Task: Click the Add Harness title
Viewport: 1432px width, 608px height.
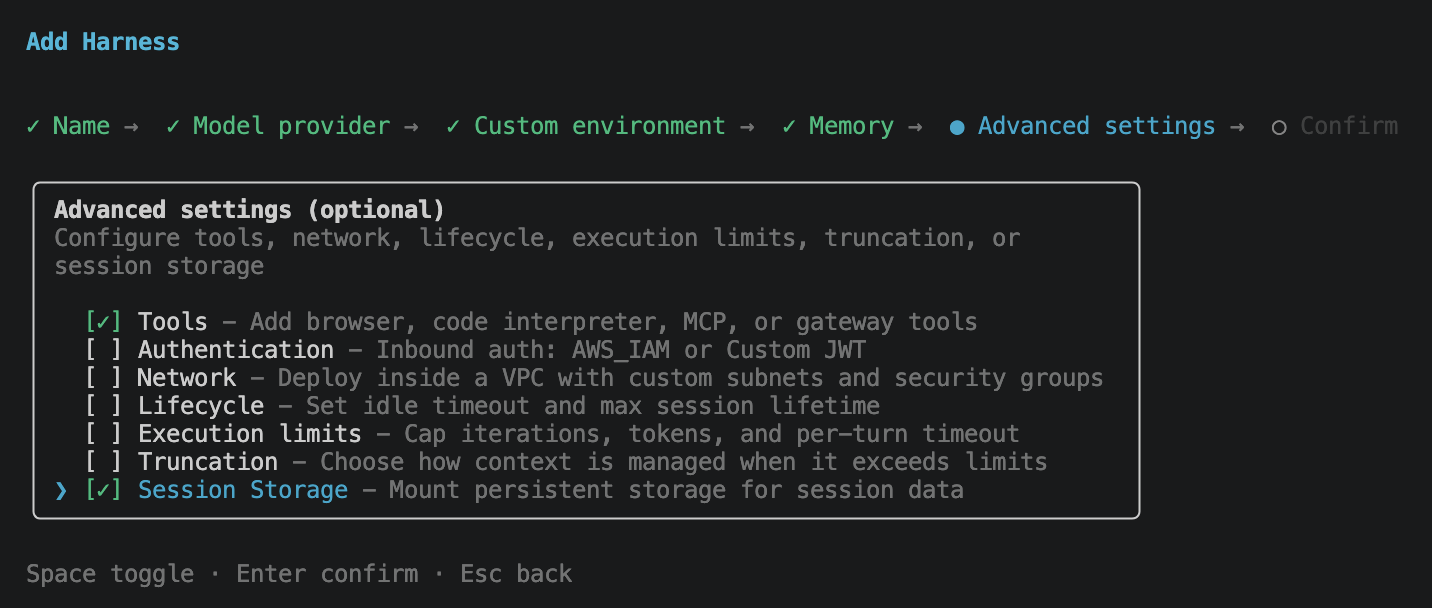Action: point(102,41)
